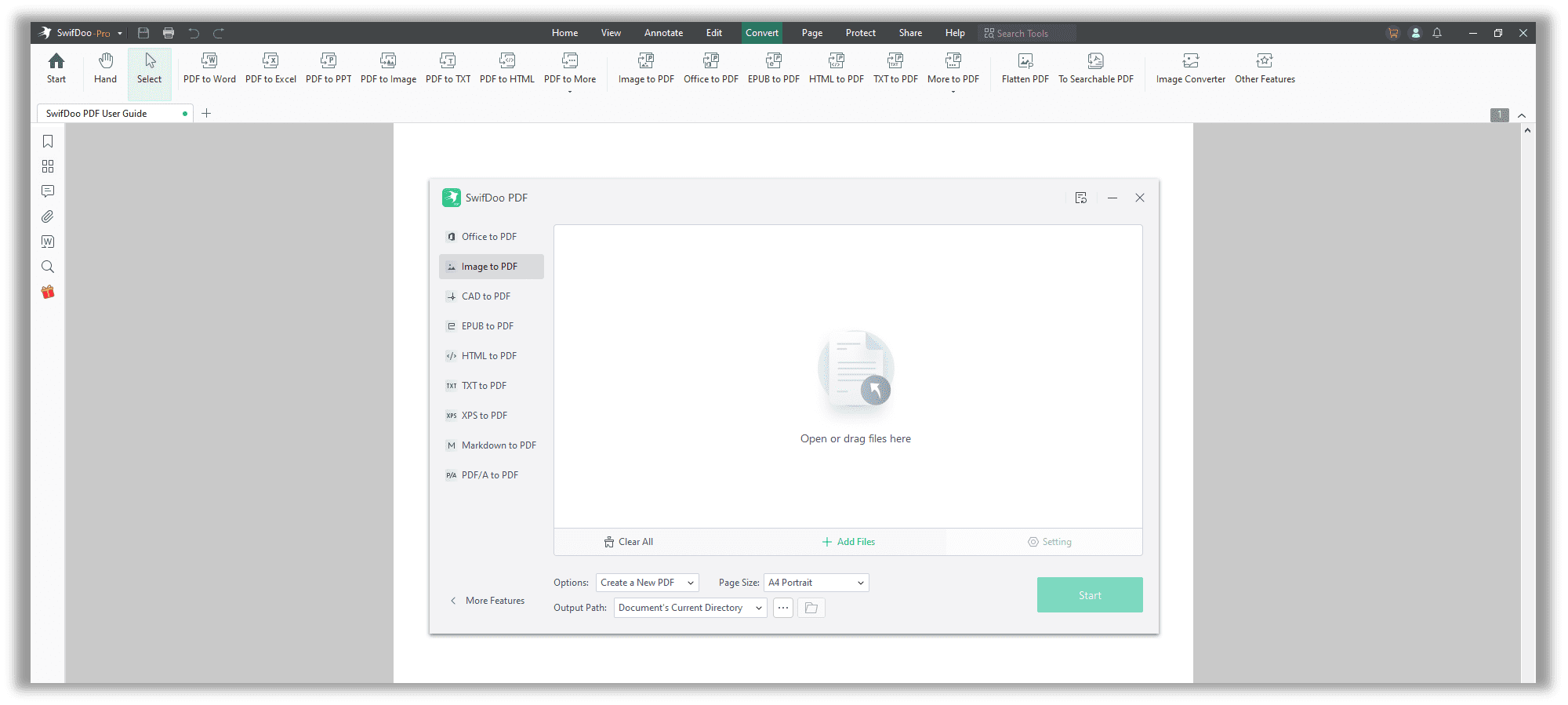Open PDF to PPT converter

click(328, 68)
